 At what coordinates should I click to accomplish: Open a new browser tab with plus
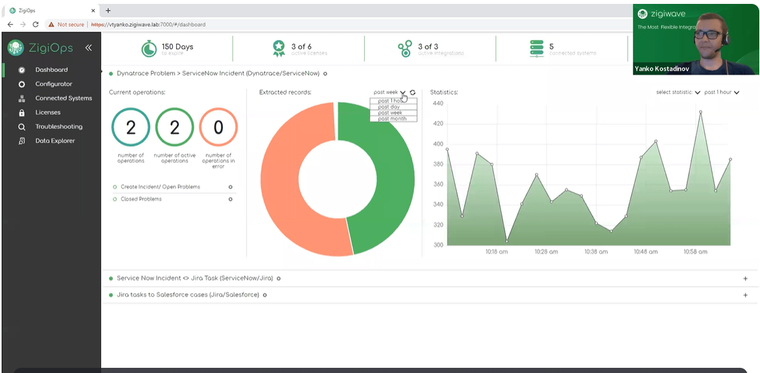tap(108, 11)
